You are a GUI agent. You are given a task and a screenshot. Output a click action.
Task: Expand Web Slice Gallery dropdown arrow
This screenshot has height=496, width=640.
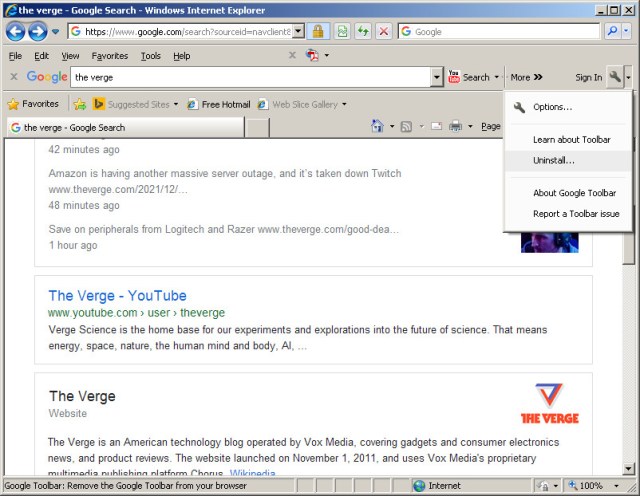[344, 105]
